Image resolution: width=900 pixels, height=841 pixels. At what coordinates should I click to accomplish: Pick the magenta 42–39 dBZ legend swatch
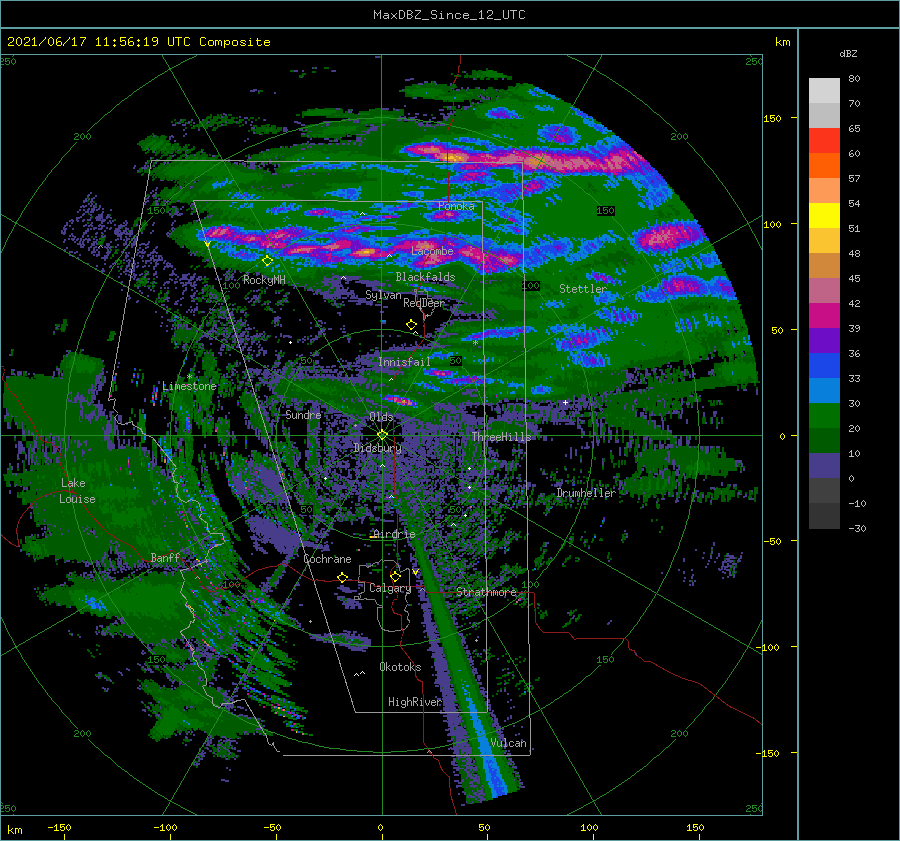(x=824, y=315)
